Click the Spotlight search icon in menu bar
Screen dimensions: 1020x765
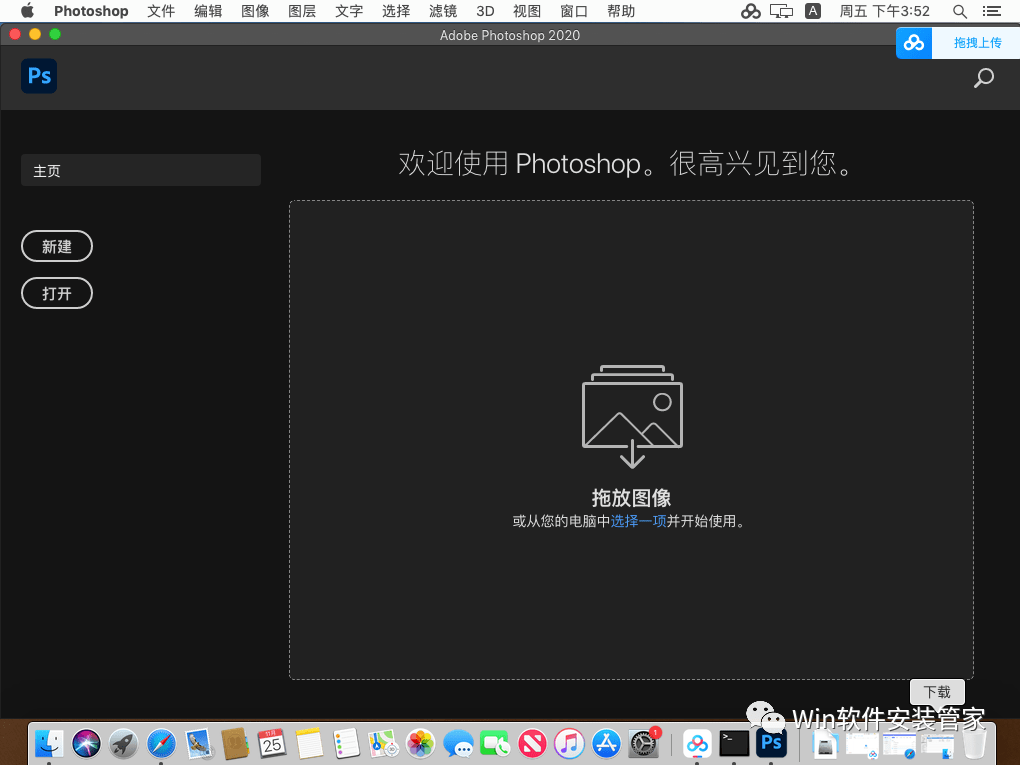pos(959,11)
